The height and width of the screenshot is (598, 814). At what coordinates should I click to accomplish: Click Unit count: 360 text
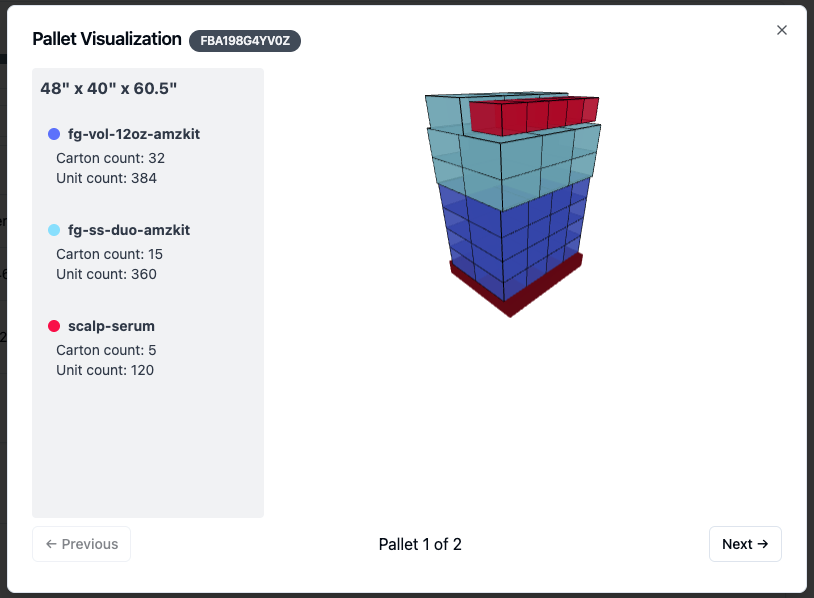point(106,274)
